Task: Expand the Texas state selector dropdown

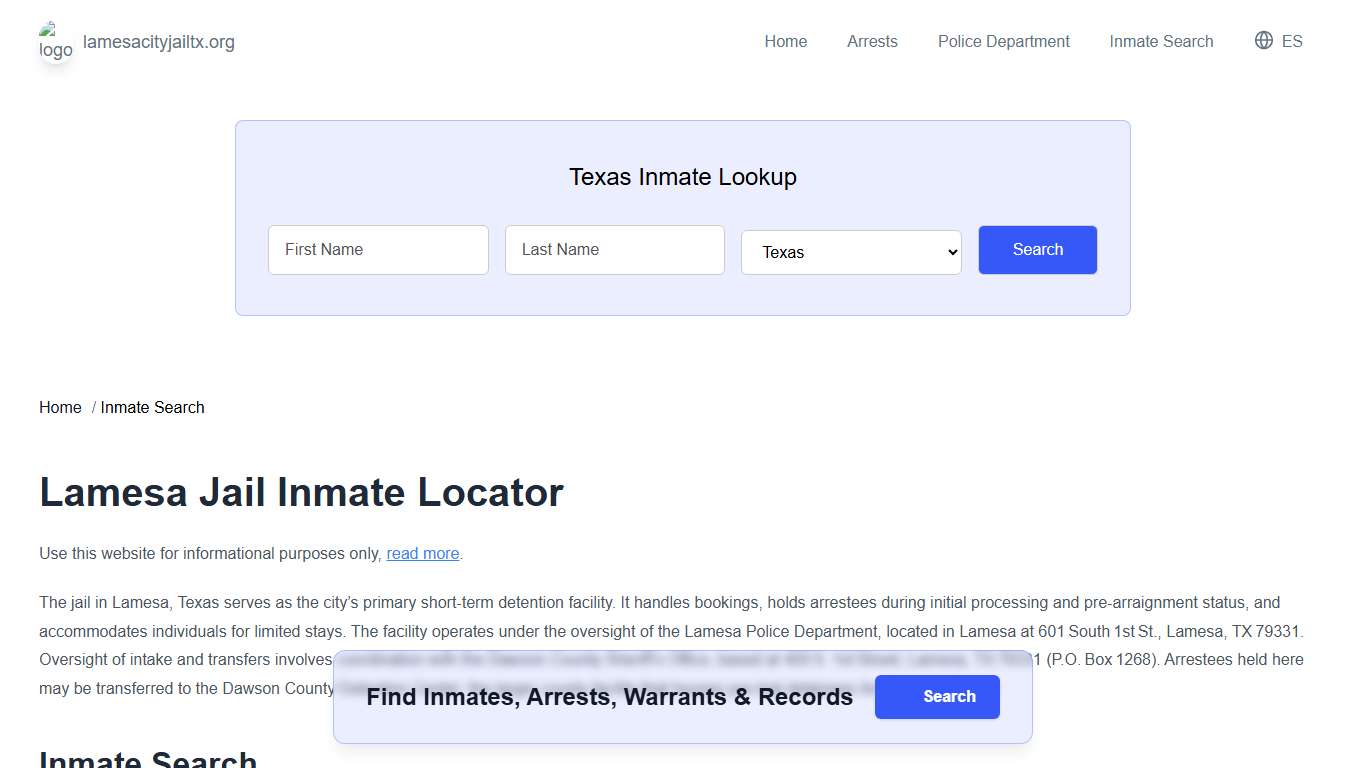Action: tap(851, 252)
